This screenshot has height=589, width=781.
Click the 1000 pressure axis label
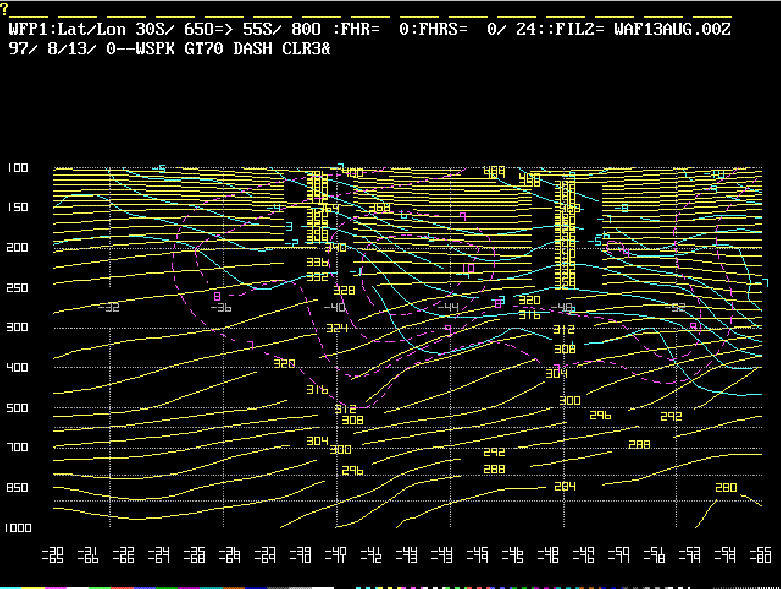(18, 528)
